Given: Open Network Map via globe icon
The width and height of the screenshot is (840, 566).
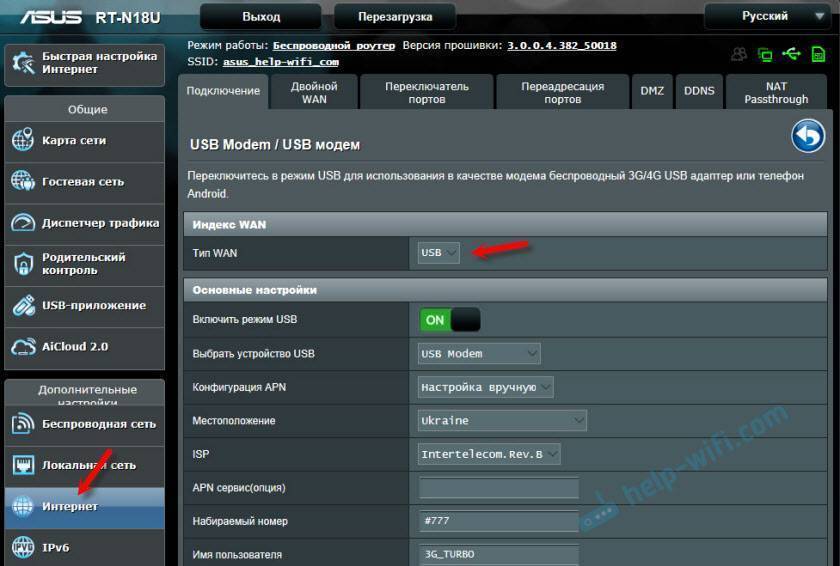Looking at the screenshot, I should pyautogui.click(x=23, y=141).
